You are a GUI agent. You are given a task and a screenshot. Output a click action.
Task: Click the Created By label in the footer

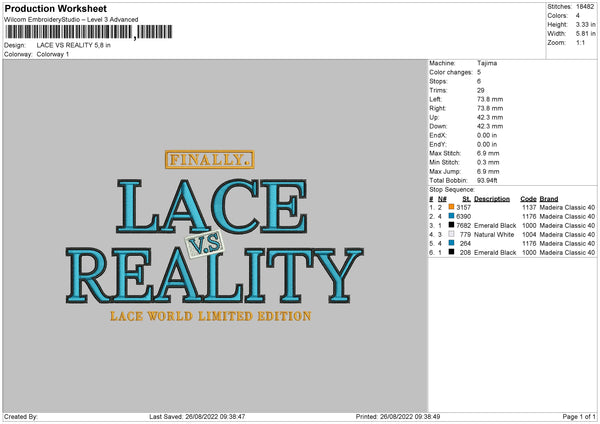pos(21,416)
